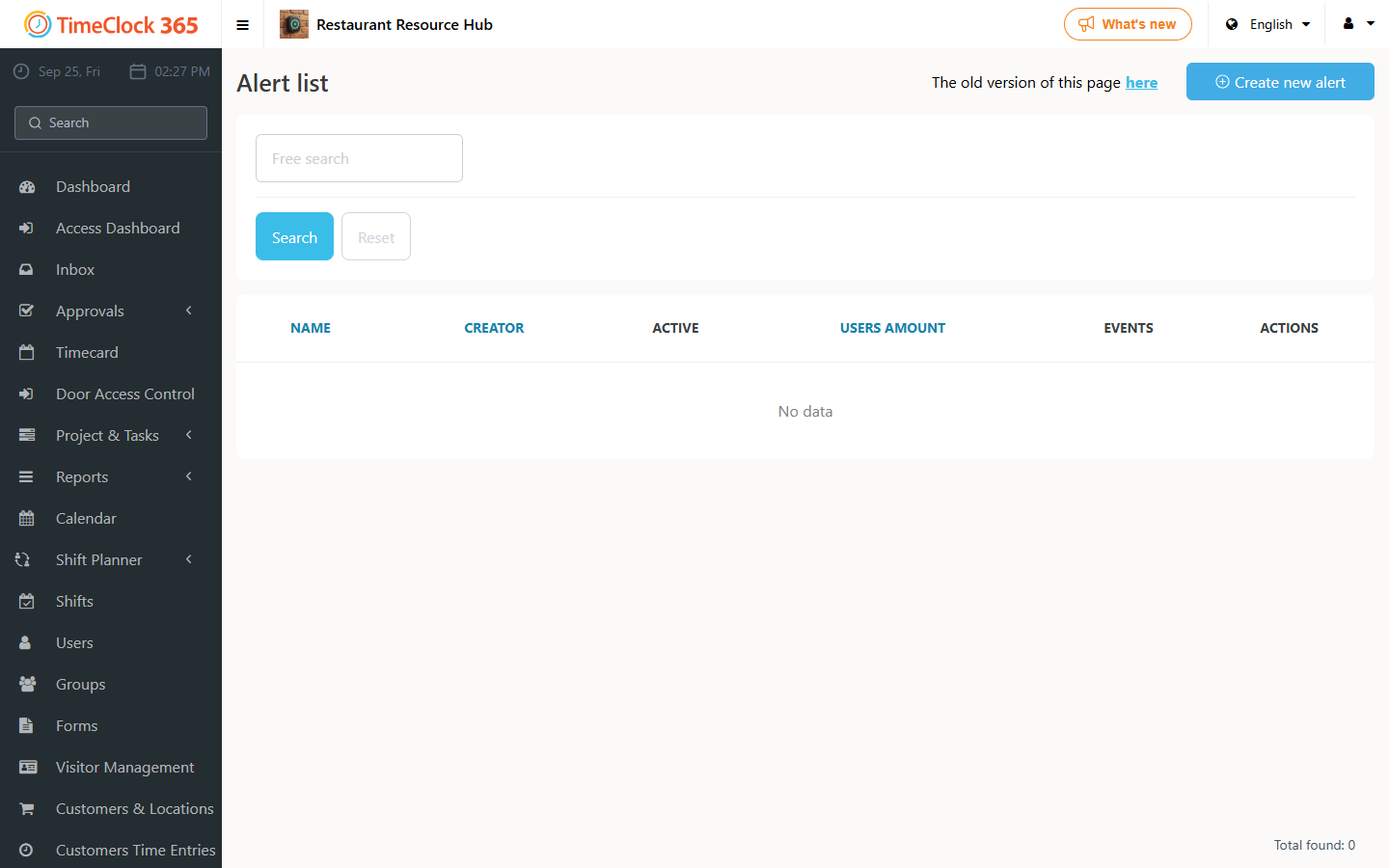
Task: Open the user account profile icon
Action: coord(1348,24)
